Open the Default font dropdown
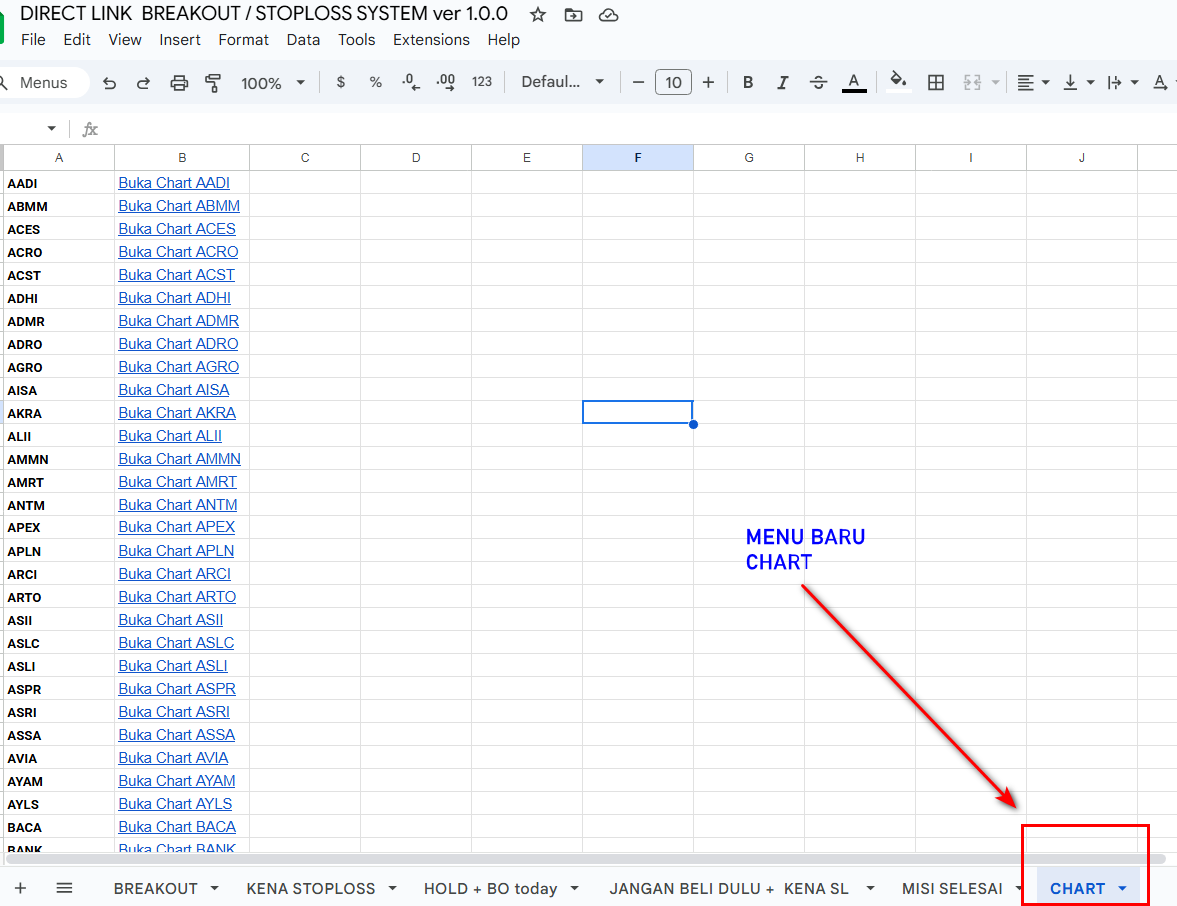Viewport: 1177px width, 906px height. tap(562, 82)
